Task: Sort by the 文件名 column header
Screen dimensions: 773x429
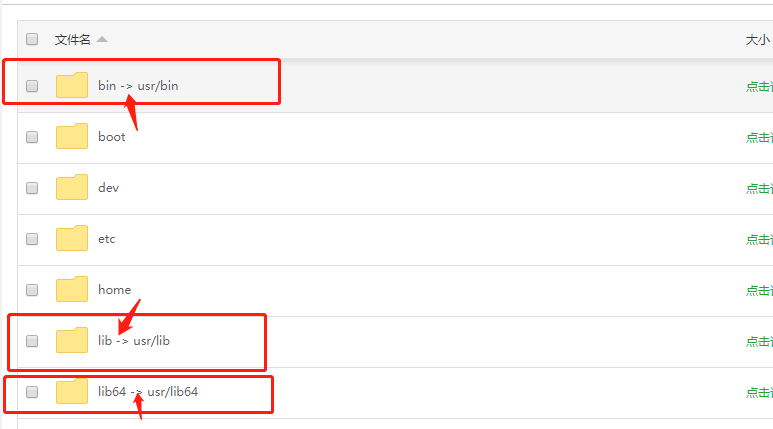Action: tap(72, 39)
